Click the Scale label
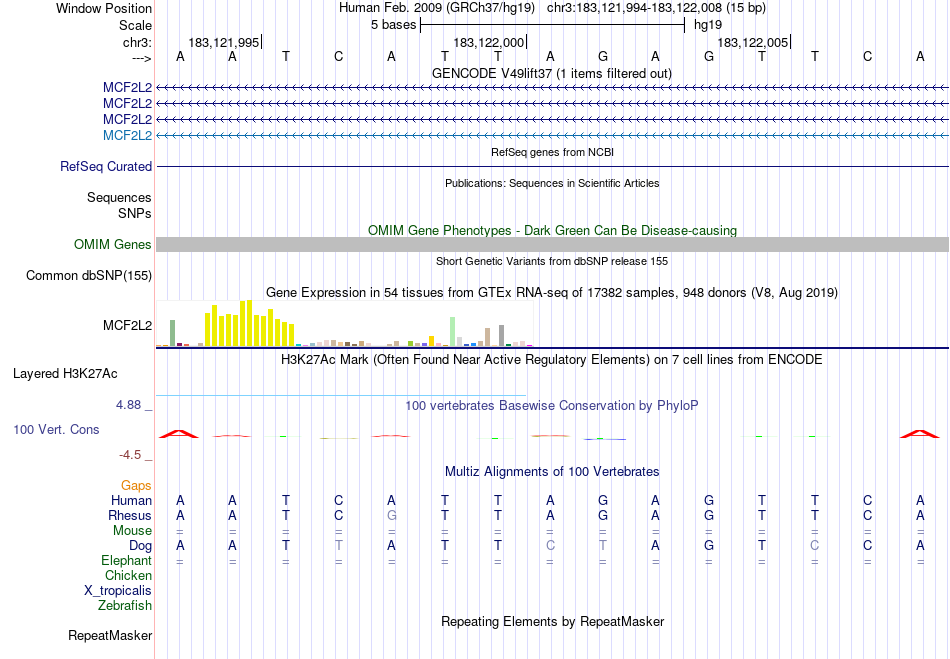 (135, 25)
